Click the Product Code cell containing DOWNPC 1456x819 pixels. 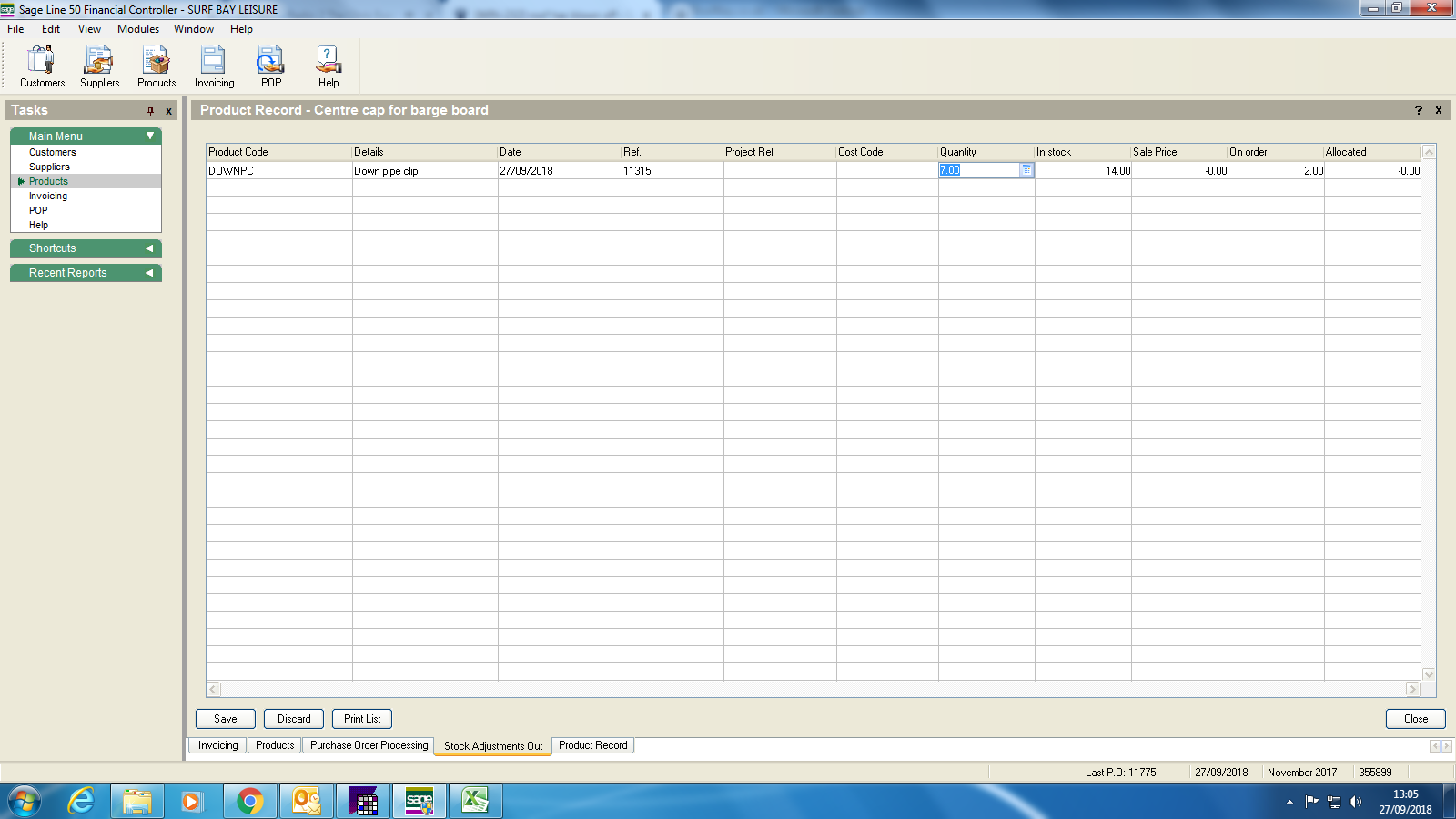pyautogui.click(x=278, y=170)
